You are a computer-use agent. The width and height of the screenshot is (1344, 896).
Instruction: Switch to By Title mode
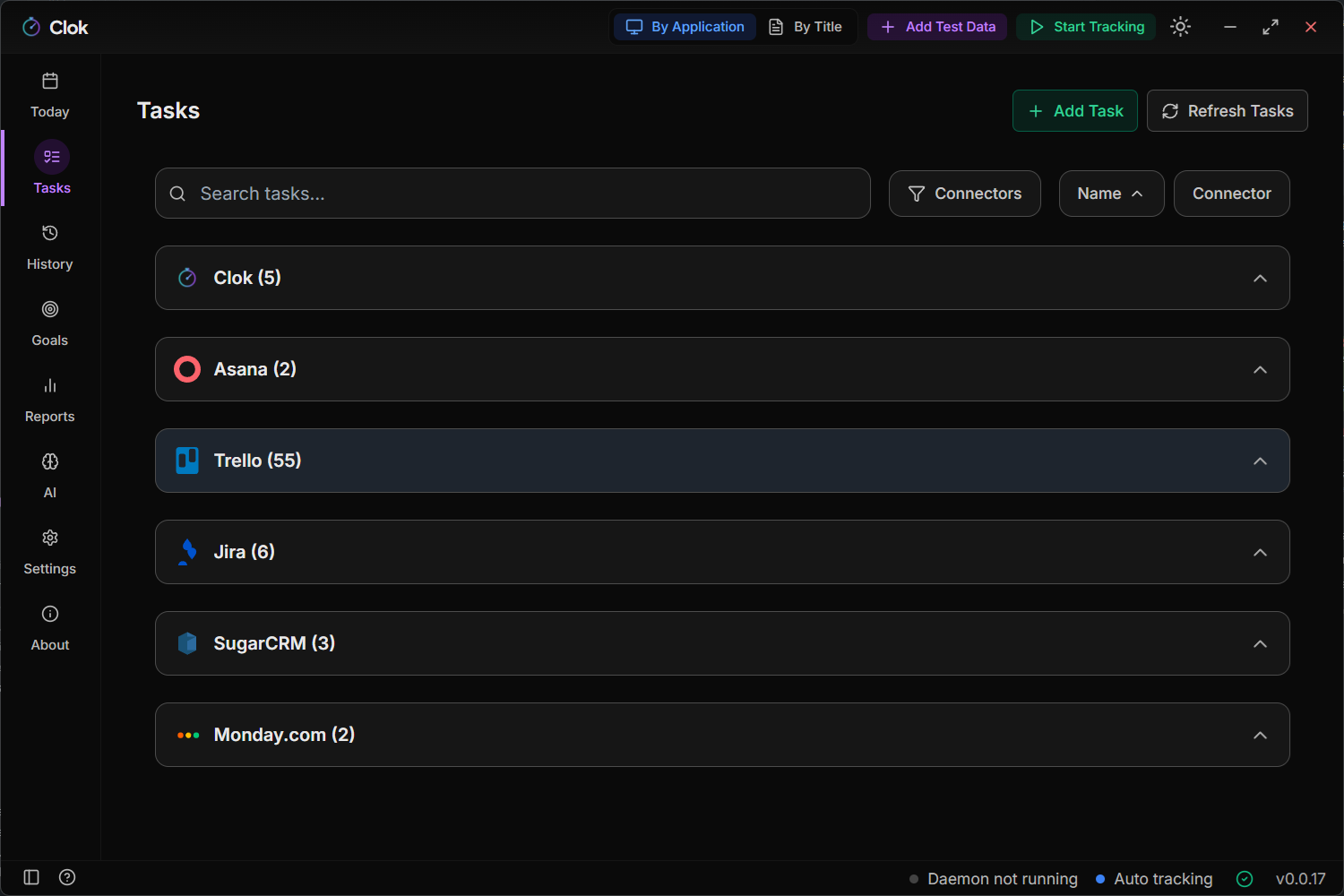click(x=806, y=27)
